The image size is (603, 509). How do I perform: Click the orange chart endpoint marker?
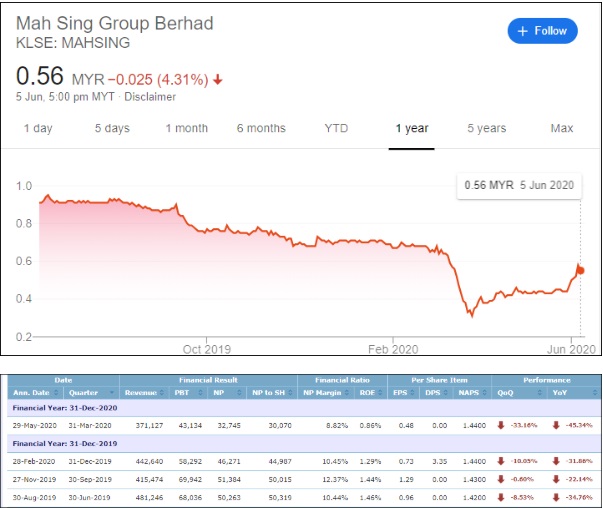[580, 270]
